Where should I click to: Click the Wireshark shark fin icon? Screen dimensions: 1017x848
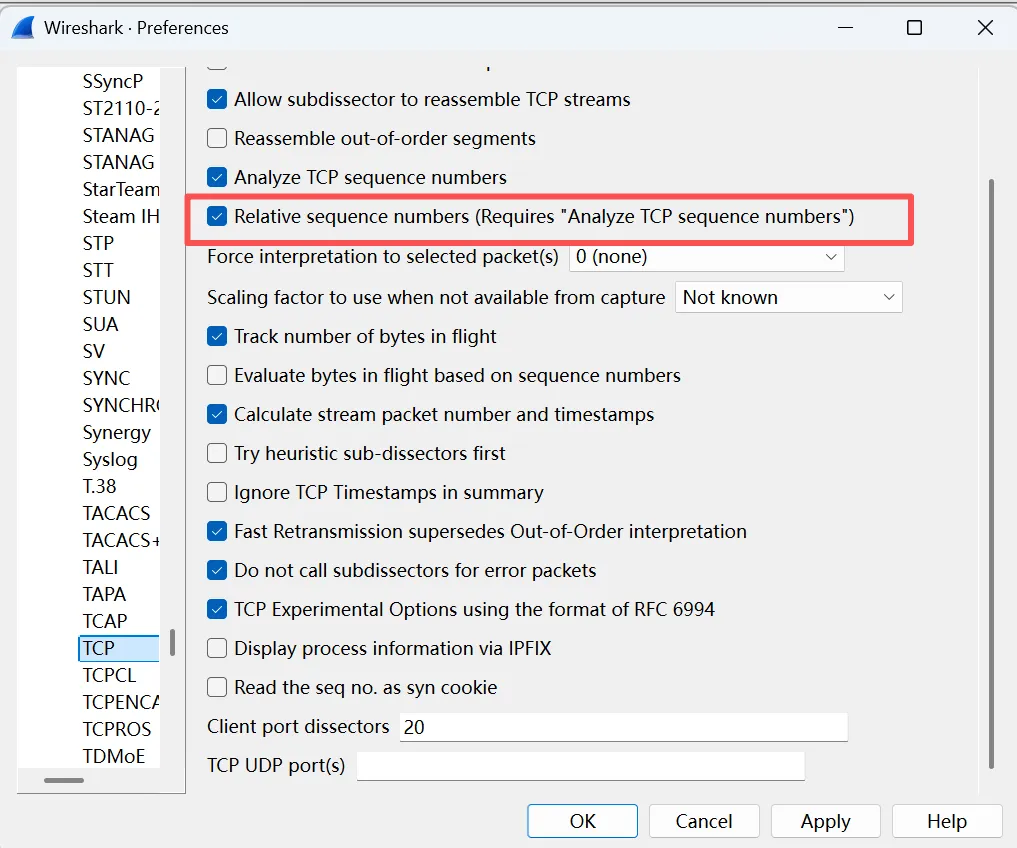click(24, 28)
